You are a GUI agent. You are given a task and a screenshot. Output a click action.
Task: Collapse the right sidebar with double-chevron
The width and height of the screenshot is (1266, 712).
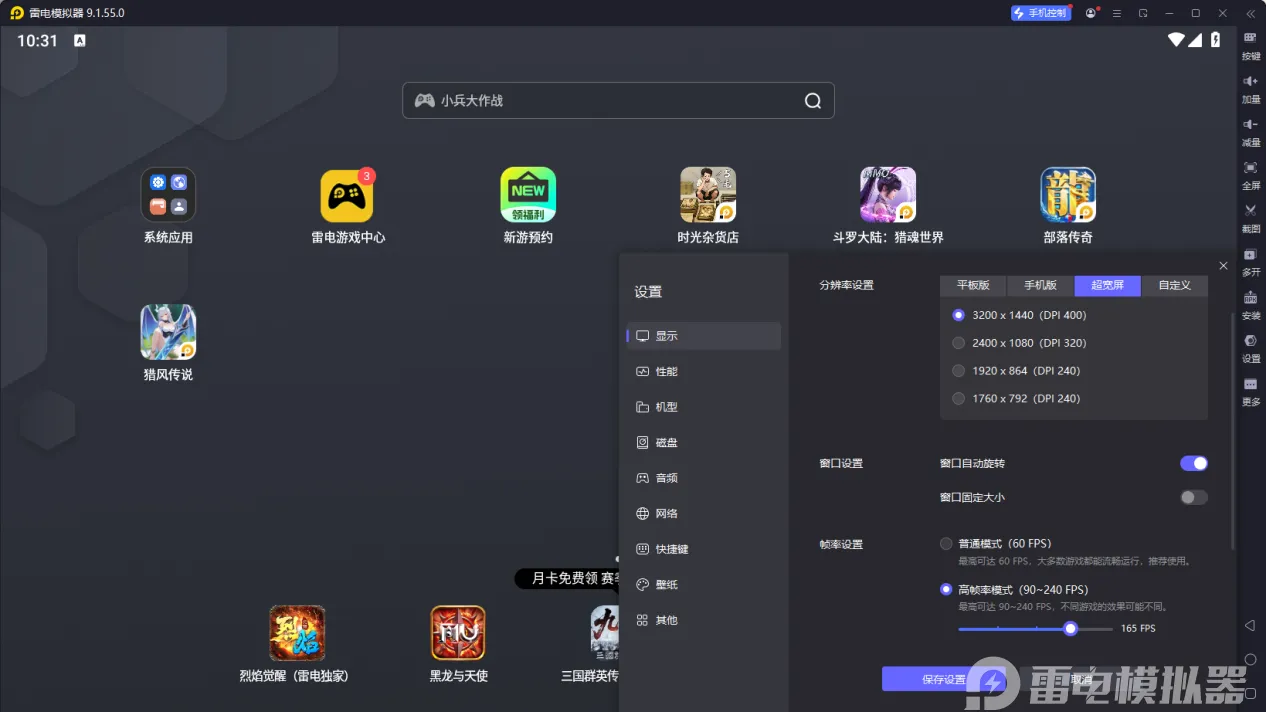tap(1250, 13)
